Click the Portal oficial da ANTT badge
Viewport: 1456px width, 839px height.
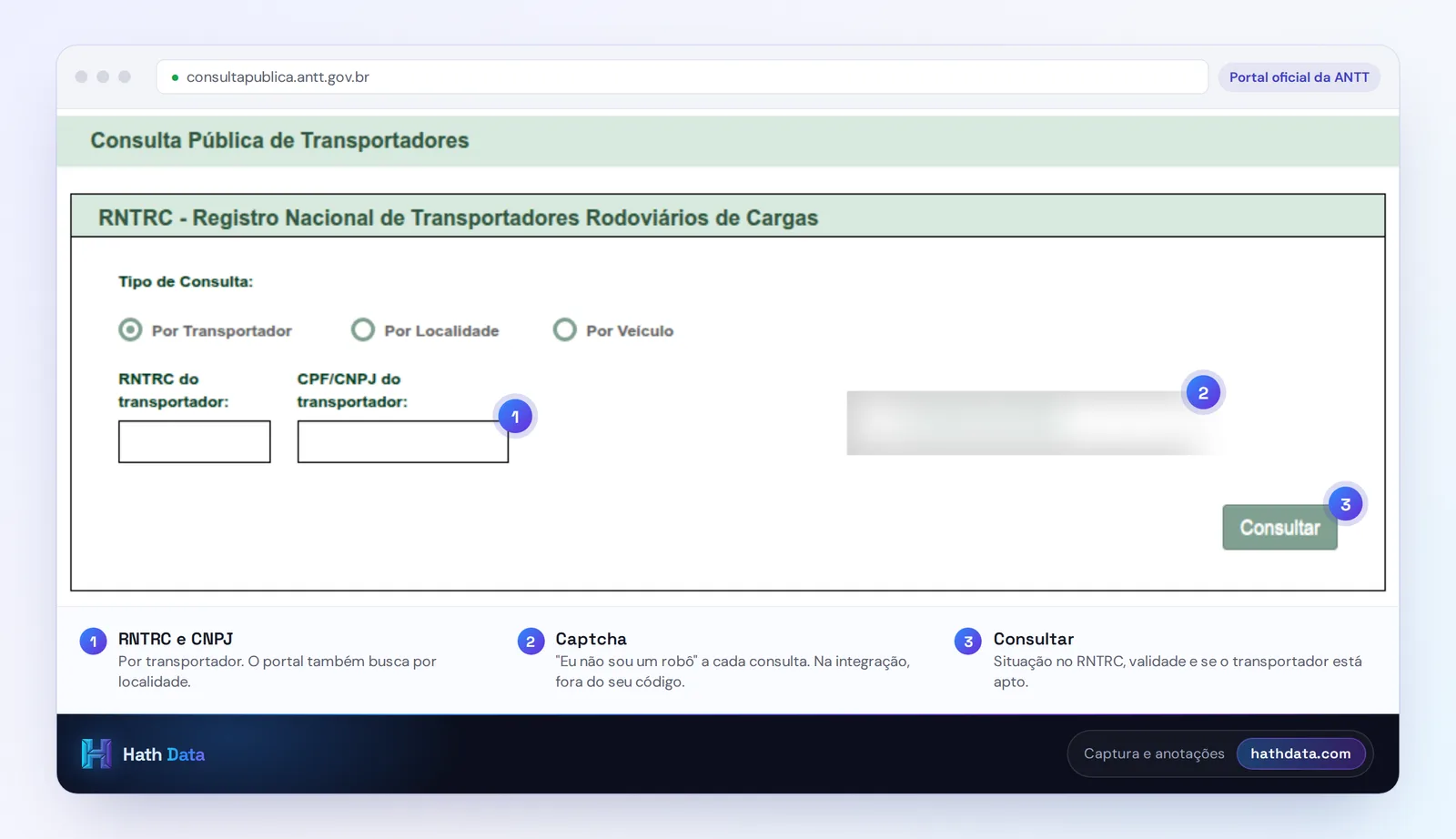point(1299,77)
